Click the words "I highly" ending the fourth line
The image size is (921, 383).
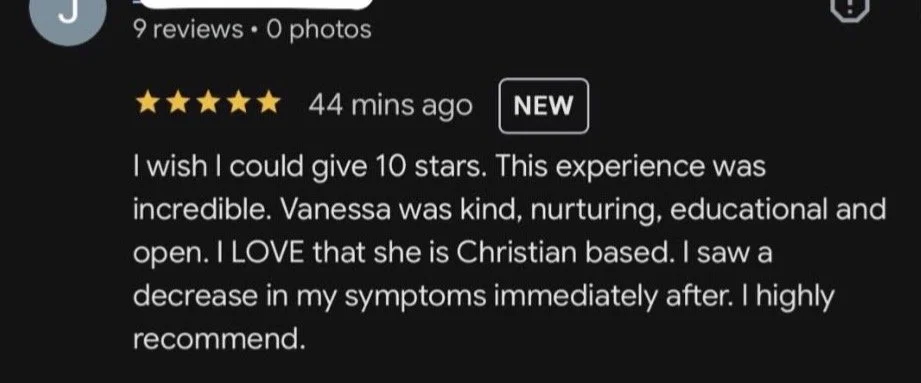click(x=794, y=298)
